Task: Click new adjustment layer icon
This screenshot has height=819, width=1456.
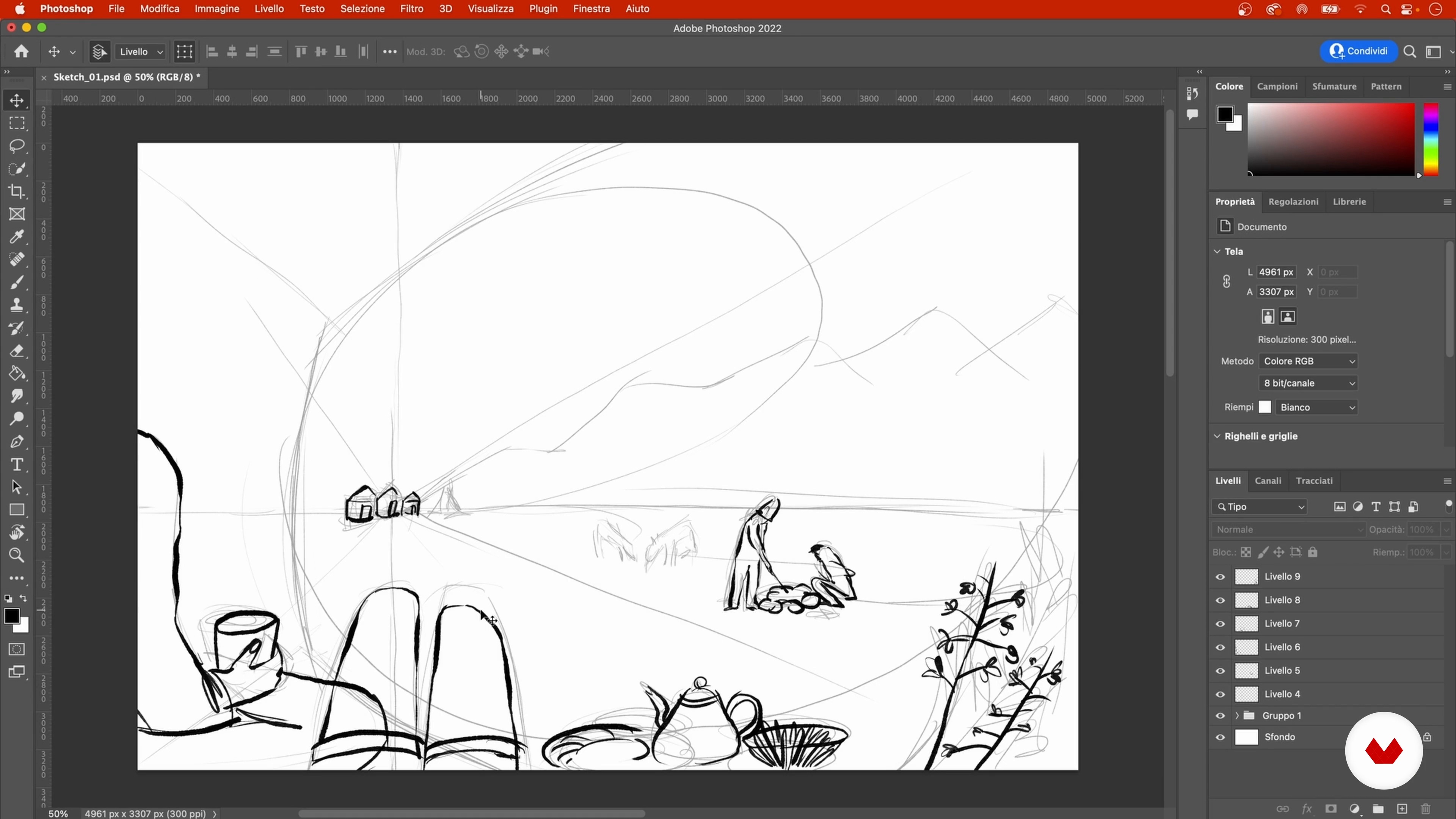Action: coord(1354,808)
